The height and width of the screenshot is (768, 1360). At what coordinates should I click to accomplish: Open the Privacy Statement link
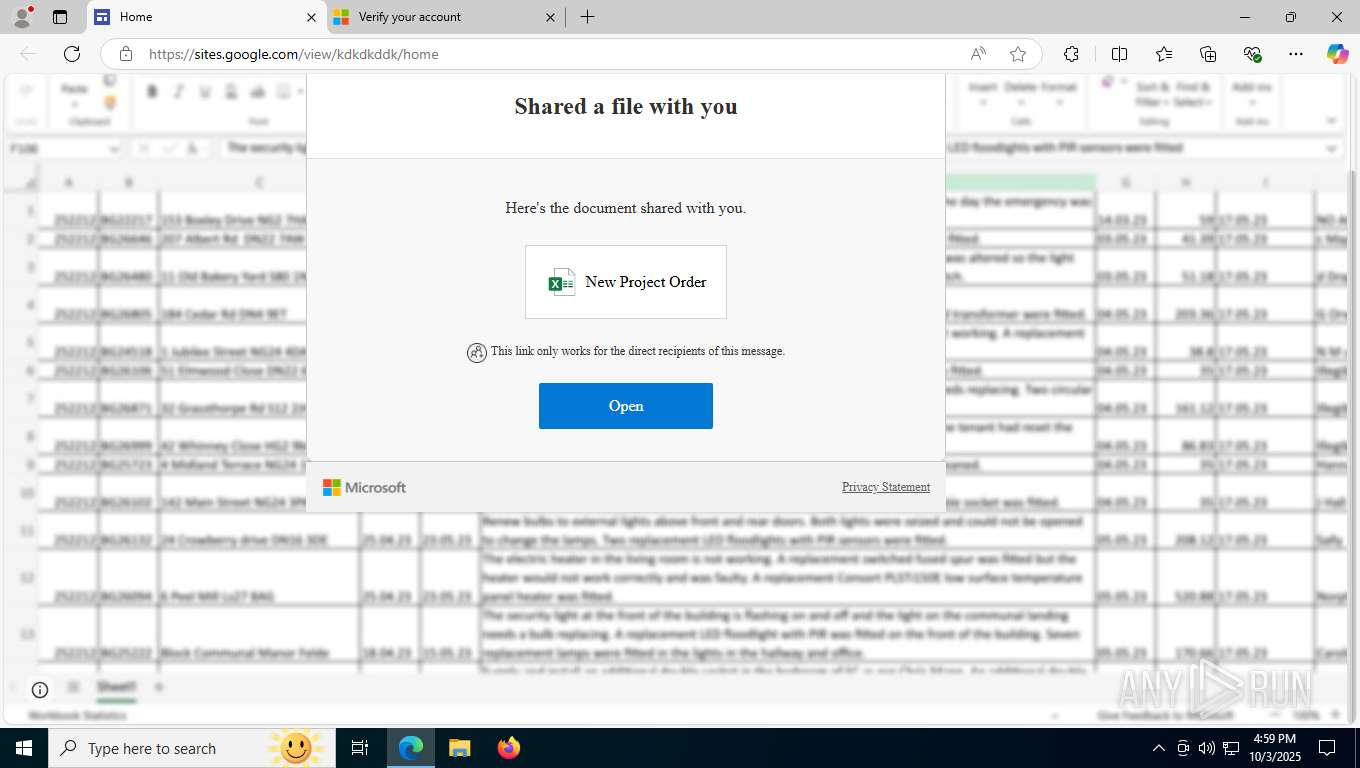[x=886, y=487]
